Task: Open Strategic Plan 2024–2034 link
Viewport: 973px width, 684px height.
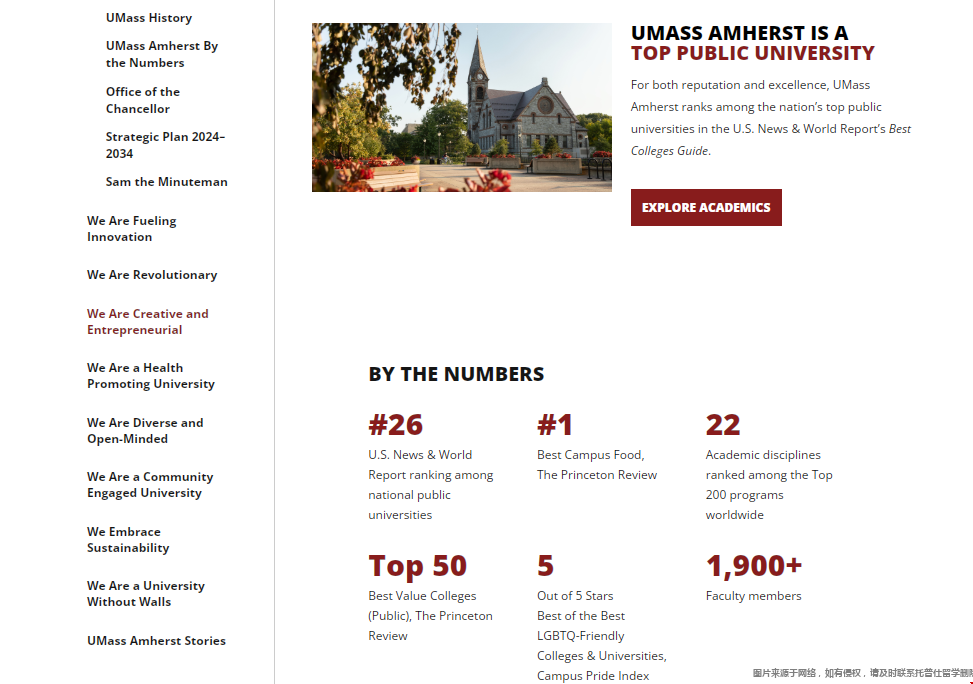Action: (x=165, y=145)
